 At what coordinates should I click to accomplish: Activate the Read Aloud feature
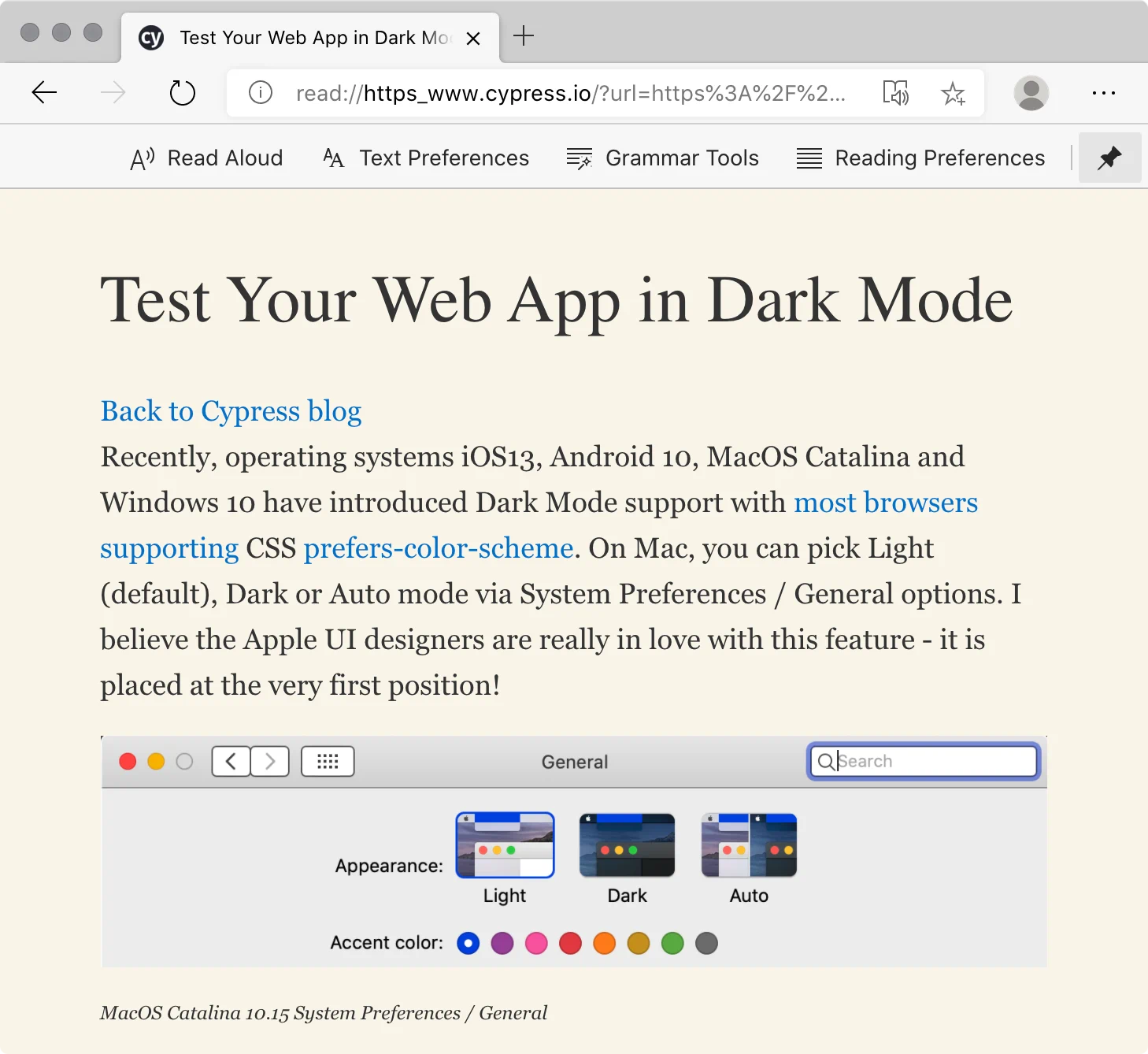coord(206,158)
